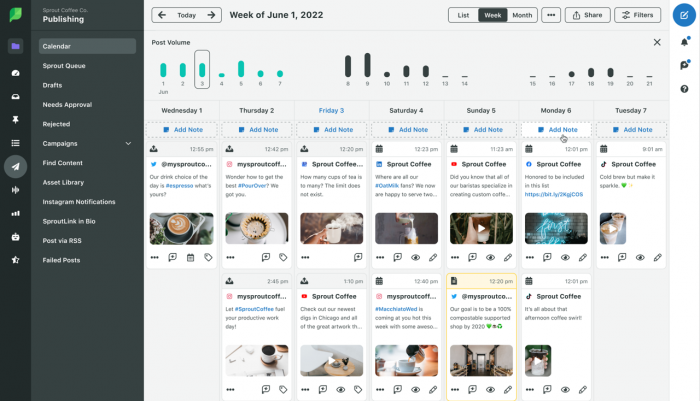Select the paper plane Publishing icon

pyautogui.click(x=16, y=167)
